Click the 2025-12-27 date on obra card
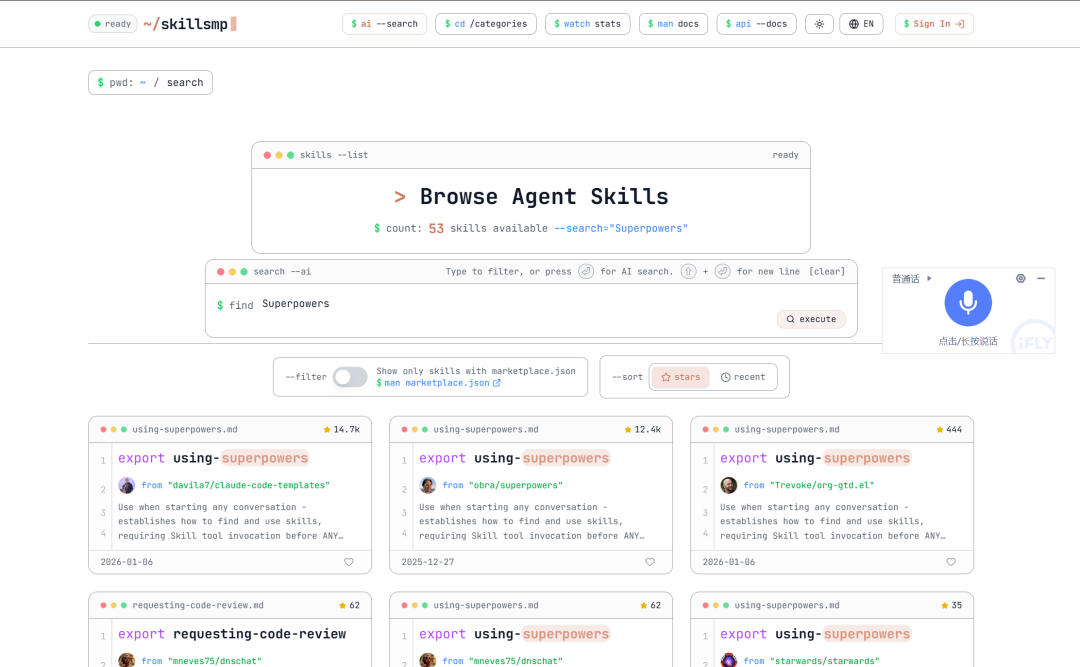 (428, 562)
